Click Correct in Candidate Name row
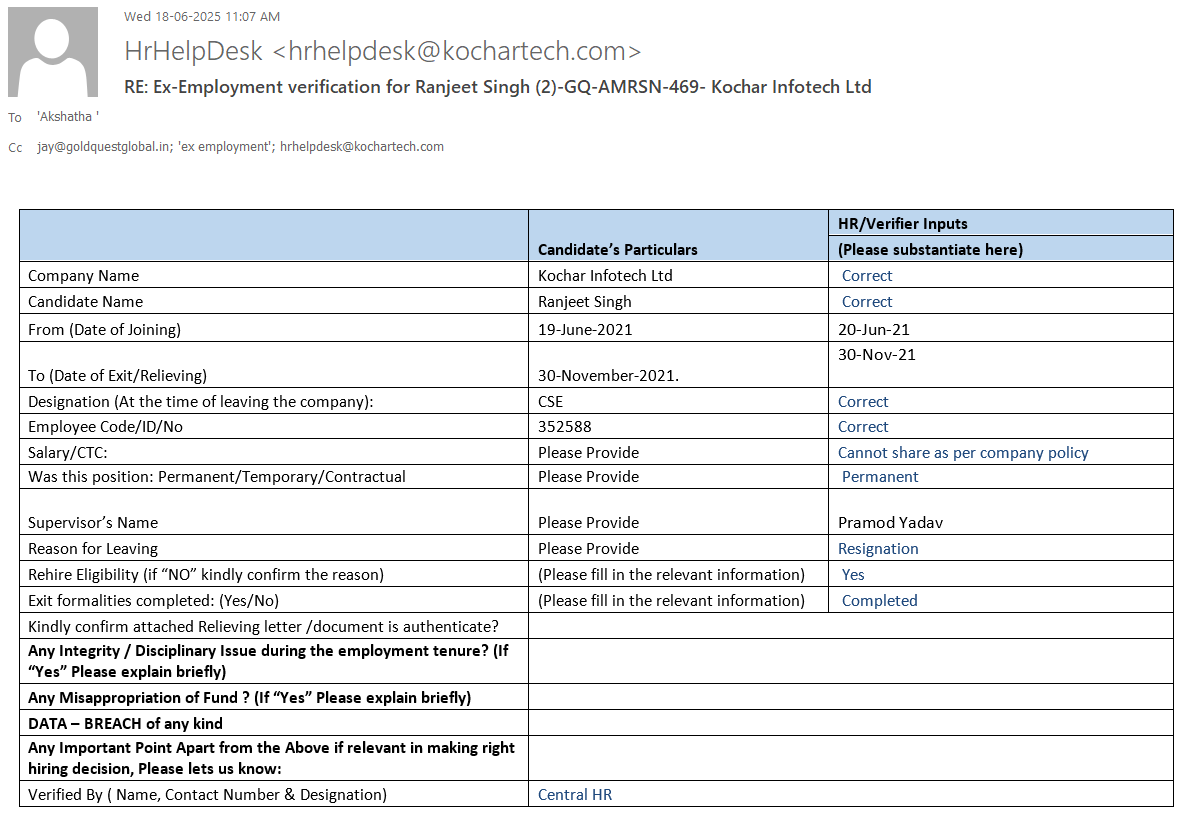Image resolution: width=1187 pixels, height=815 pixels. pos(867,301)
